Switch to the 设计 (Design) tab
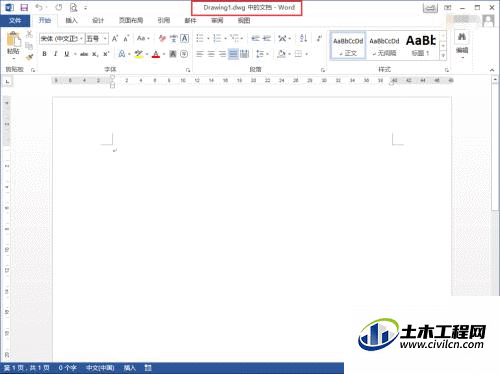Viewport: 500px width, 374px height. (x=98, y=21)
